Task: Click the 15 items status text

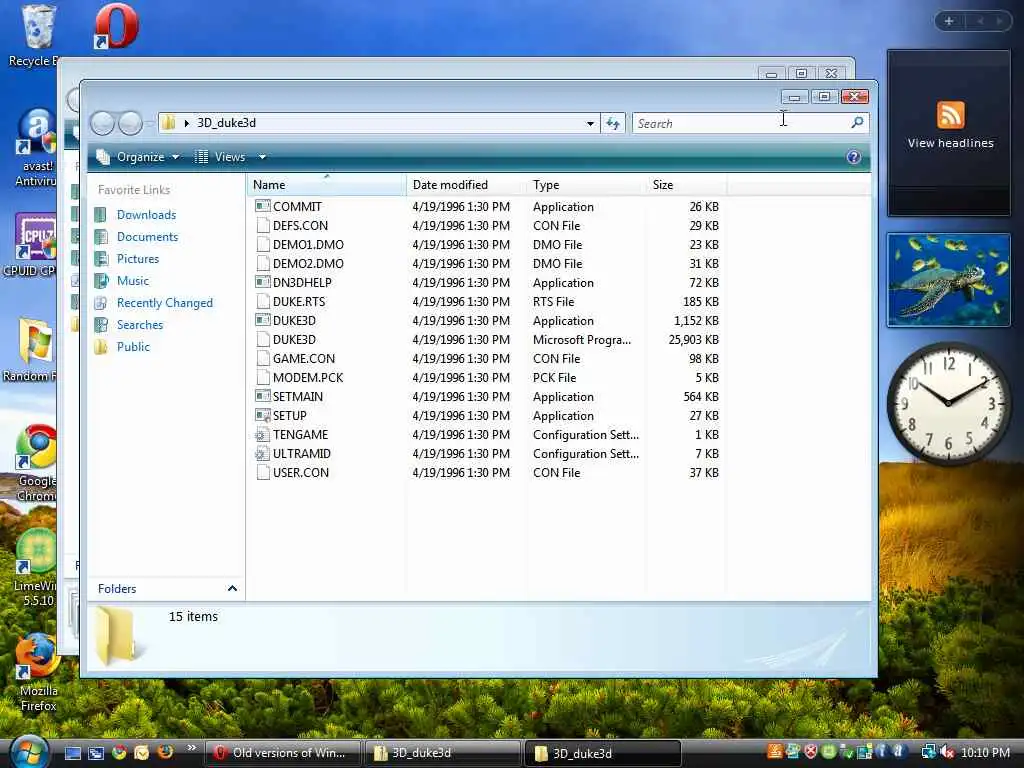Action: pyautogui.click(x=193, y=616)
